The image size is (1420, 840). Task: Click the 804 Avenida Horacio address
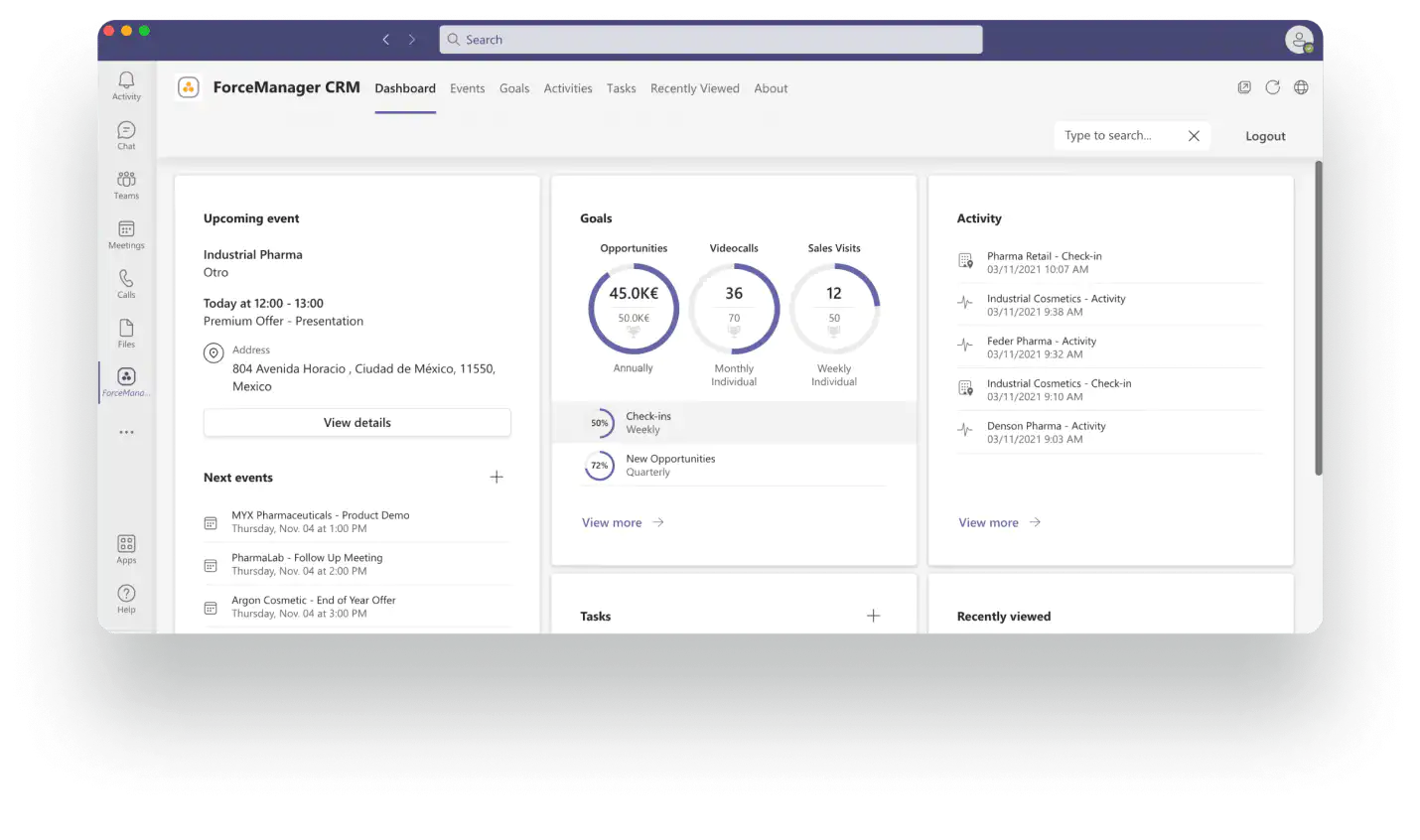363,377
